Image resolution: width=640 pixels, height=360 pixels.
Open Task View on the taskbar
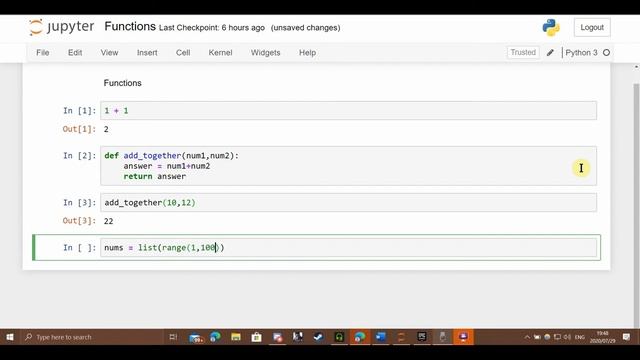173,337
